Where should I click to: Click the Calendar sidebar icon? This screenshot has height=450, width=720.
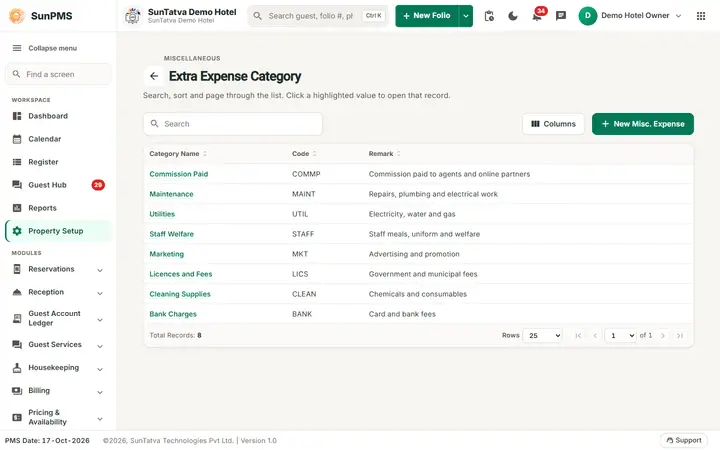[17, 139]
